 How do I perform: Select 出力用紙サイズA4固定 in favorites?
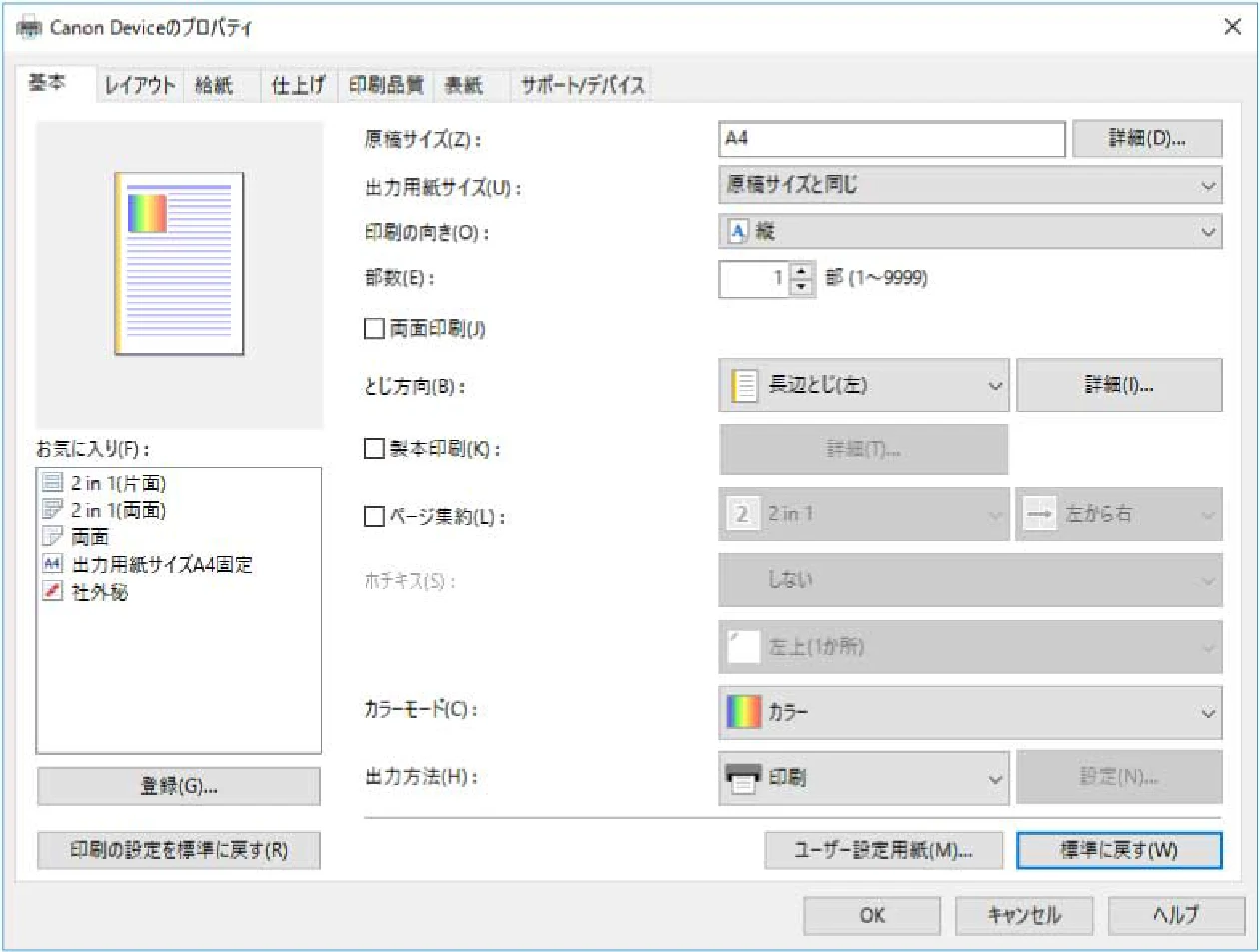coord(162,564)
